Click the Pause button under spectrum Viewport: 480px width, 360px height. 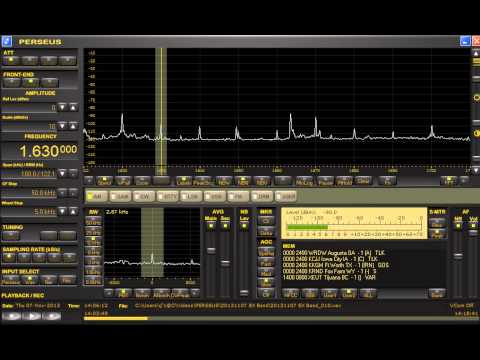click(325, 181)
